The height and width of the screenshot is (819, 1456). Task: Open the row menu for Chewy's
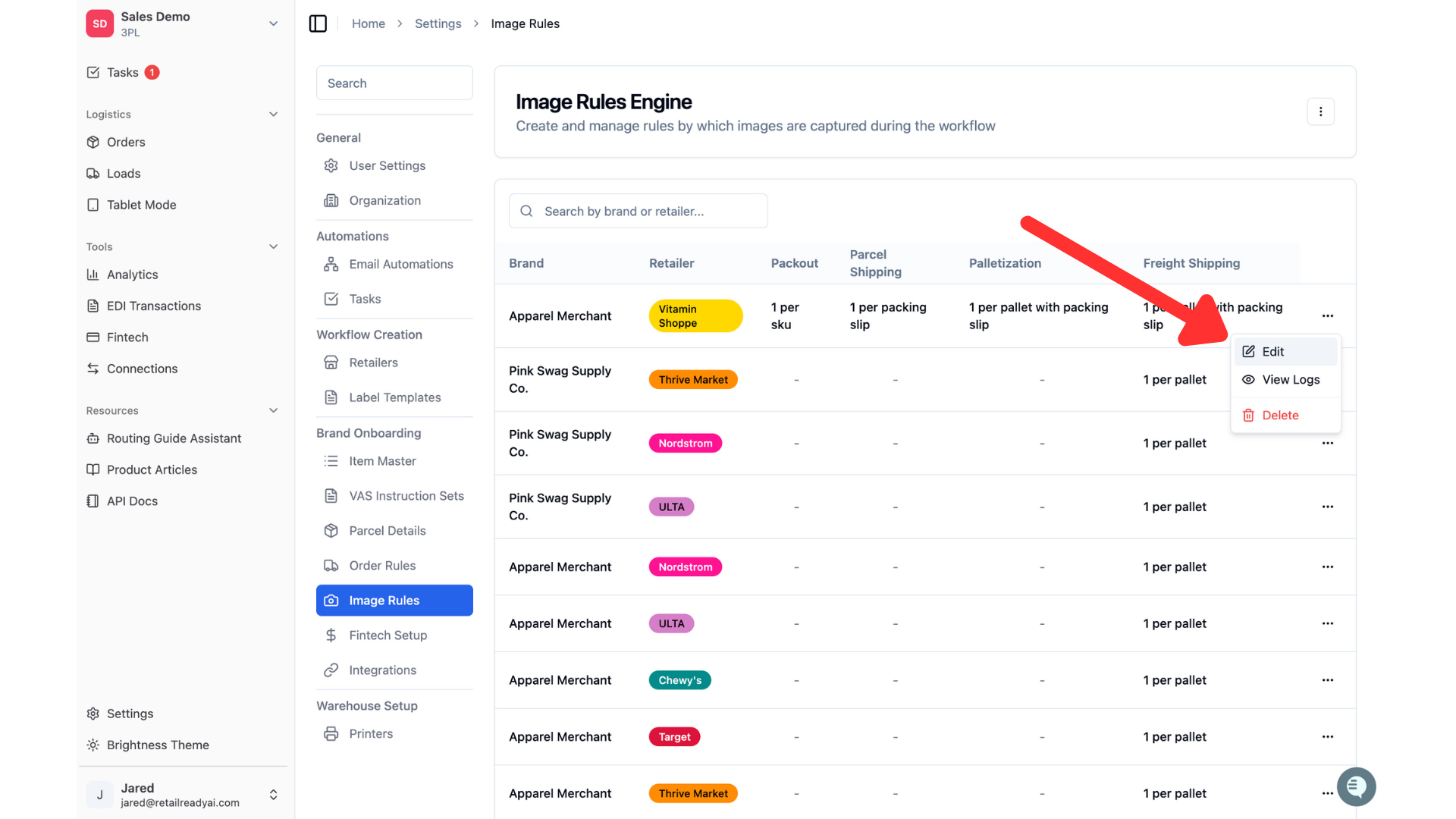(x=1327, y=680)
